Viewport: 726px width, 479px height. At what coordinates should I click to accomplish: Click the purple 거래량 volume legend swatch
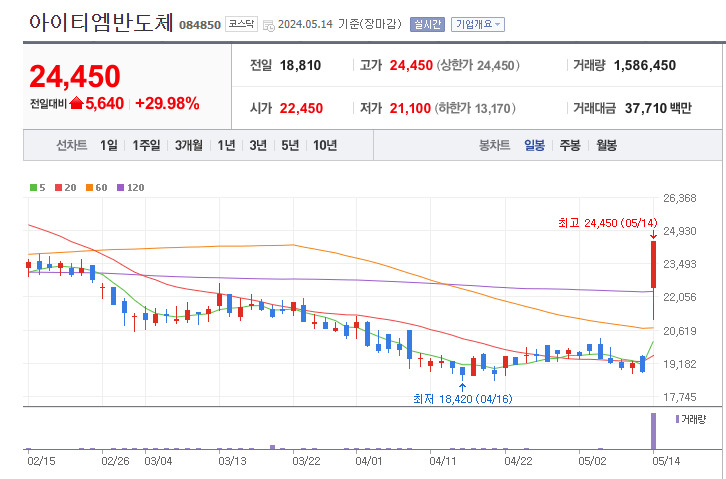[677, 419]
